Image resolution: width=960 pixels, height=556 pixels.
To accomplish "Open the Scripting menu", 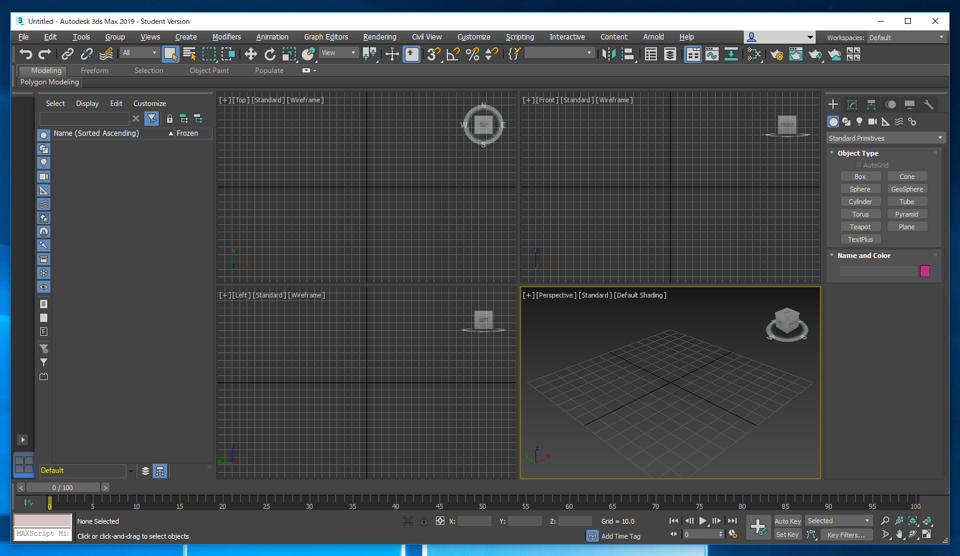I will [520, 37].
